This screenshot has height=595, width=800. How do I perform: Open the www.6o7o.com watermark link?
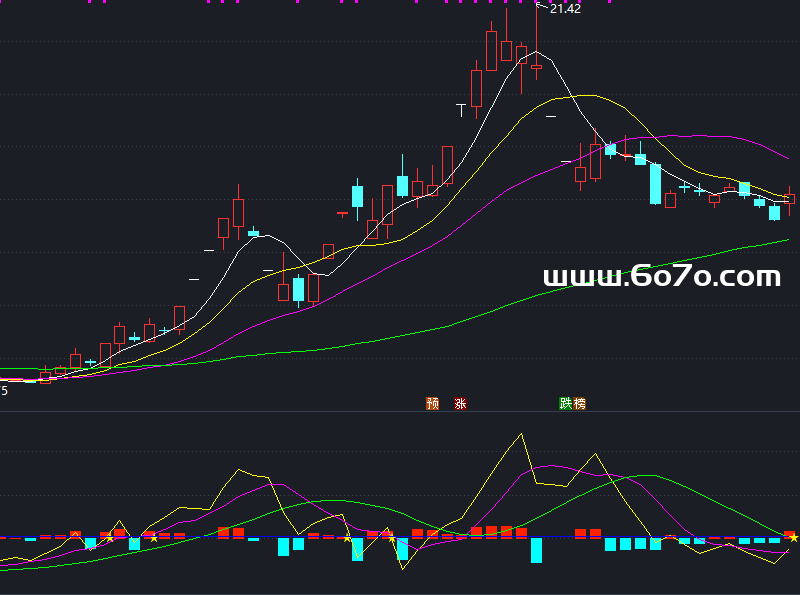(661, 277)
